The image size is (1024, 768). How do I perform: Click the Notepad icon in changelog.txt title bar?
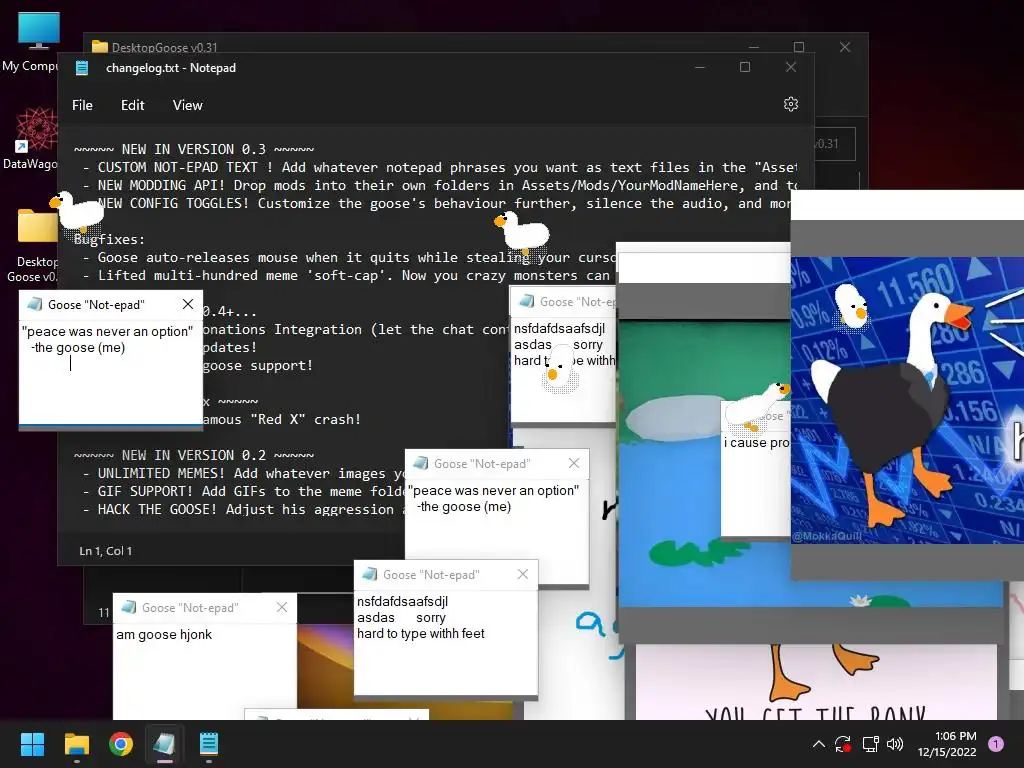82,68
